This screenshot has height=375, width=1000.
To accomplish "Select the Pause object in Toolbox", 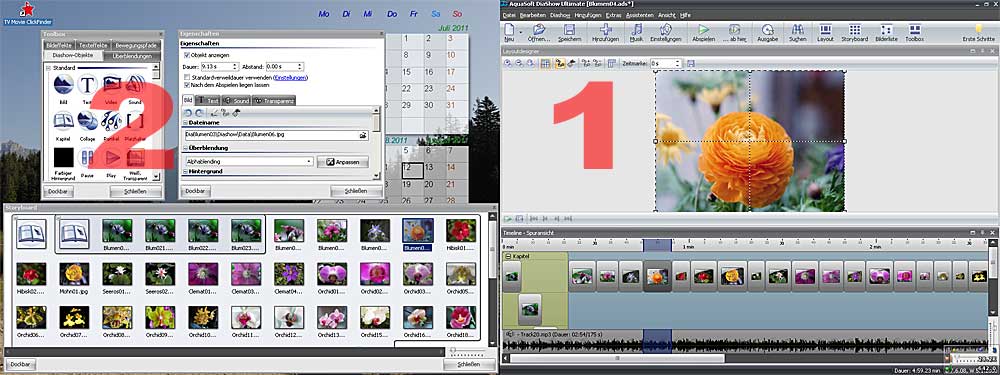I will 87,158.
